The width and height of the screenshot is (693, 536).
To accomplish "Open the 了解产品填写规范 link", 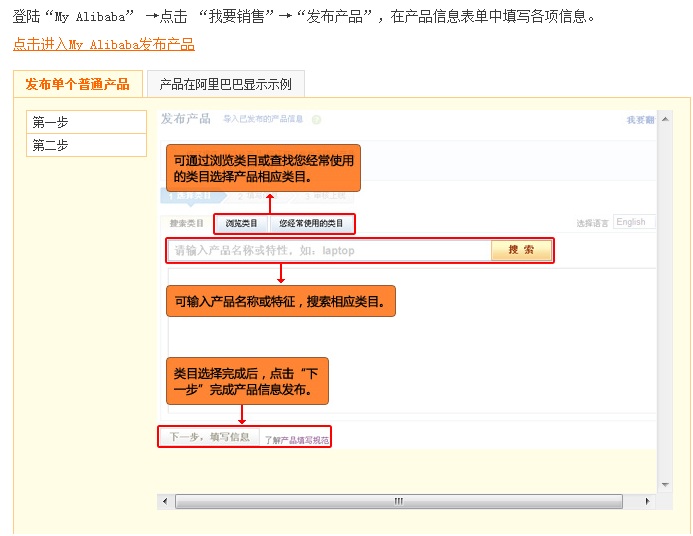I will click(x=297, y=440).
